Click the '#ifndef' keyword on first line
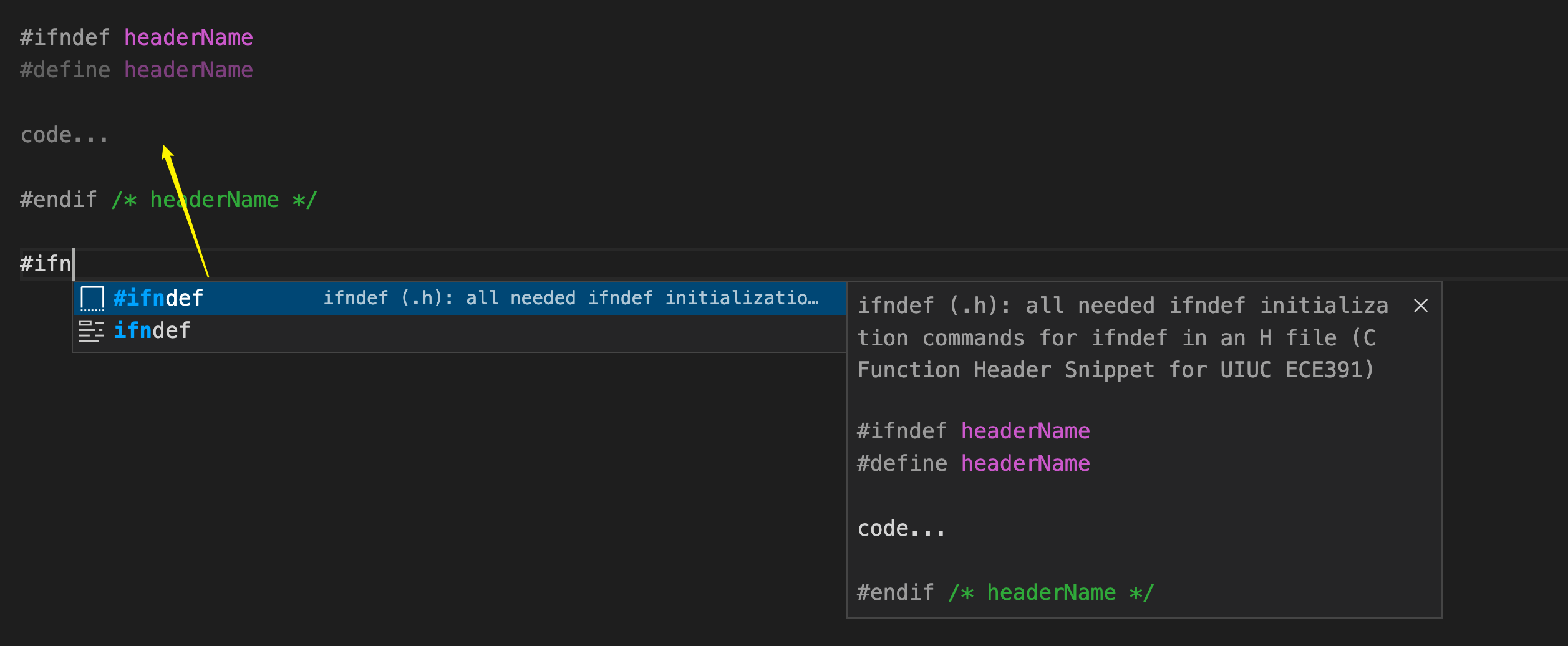The height and width of the screenshot is (646, 1568). point(65,37)
